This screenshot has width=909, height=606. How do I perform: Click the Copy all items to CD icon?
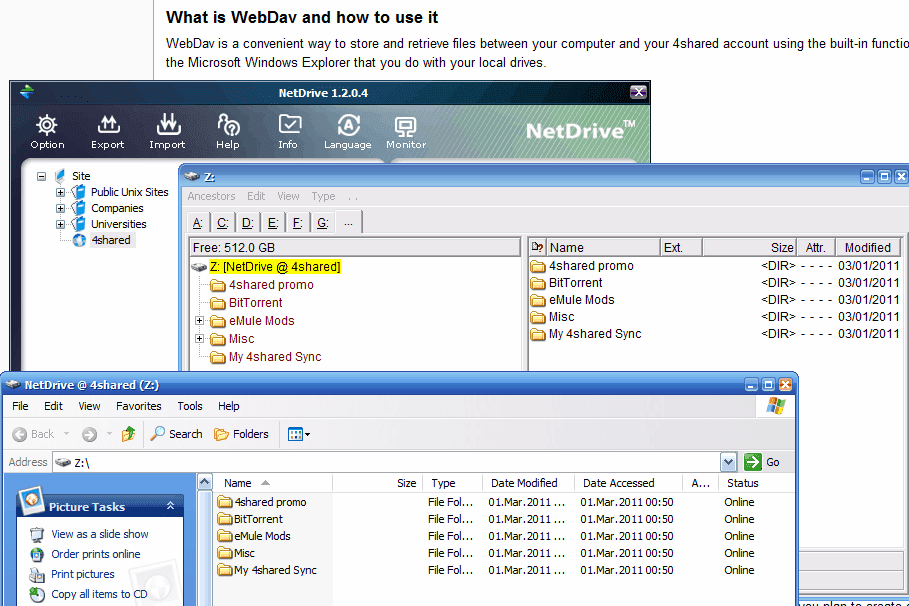(37, 594)
